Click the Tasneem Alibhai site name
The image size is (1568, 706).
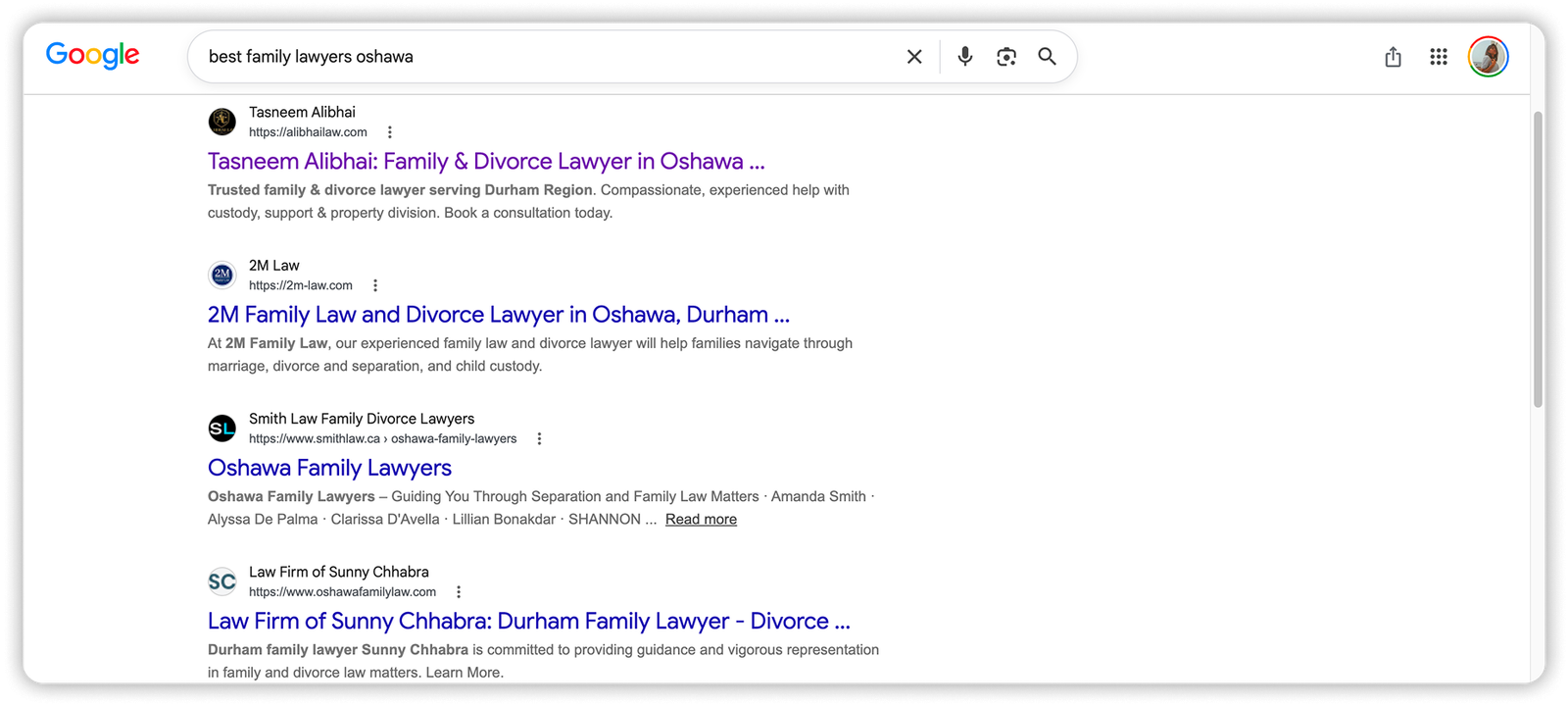[x=302, y=112]
